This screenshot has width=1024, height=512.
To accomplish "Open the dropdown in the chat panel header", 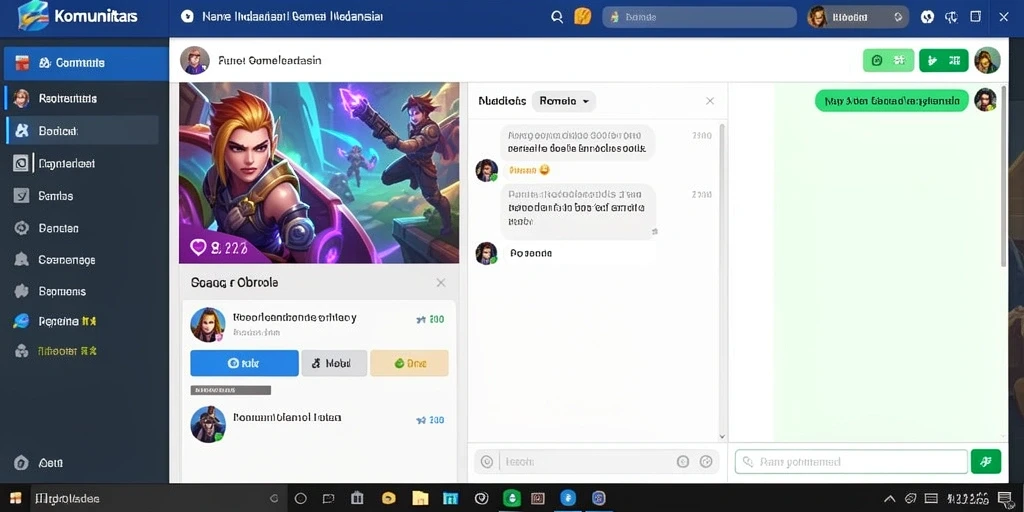I will pyautogui.click(x=564, y=101).
